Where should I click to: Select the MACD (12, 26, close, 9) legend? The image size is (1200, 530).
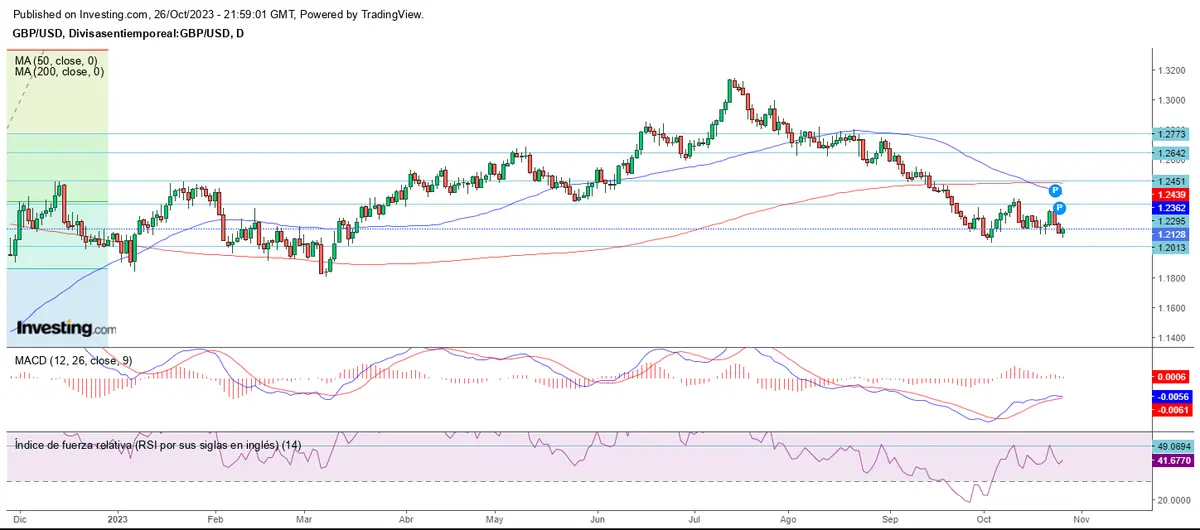(72, 360)
